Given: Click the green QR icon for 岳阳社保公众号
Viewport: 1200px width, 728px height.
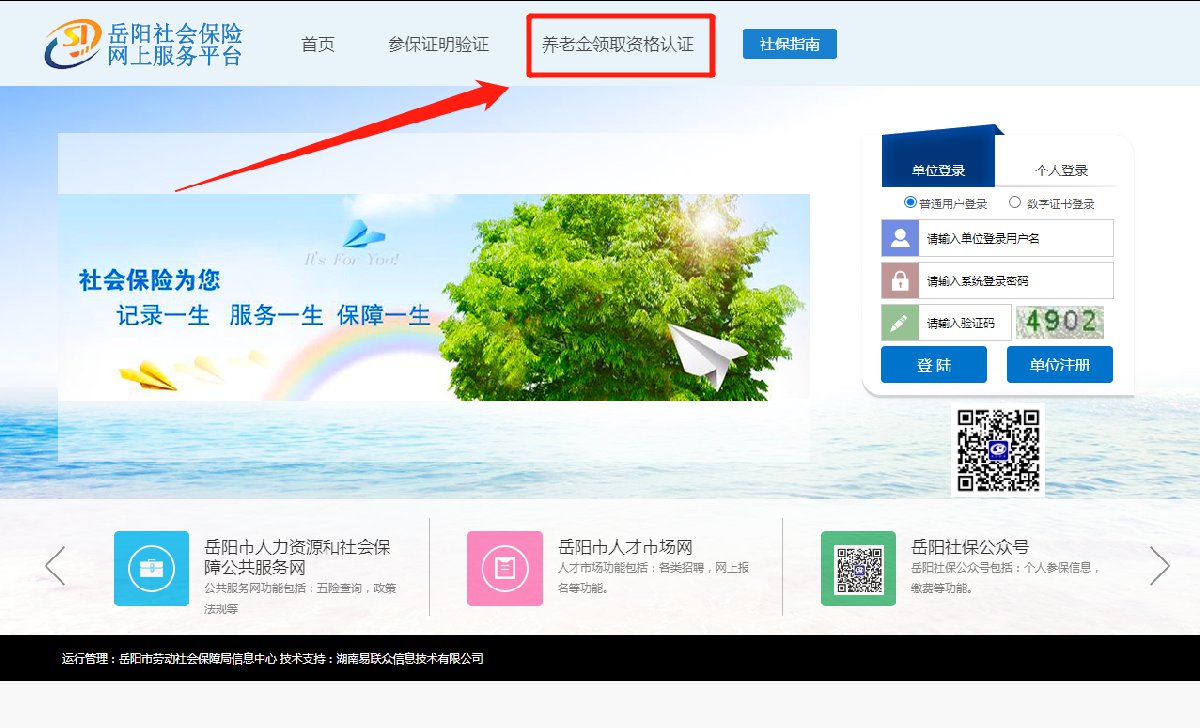Looking at the screenshot, I should pos(858,568).
